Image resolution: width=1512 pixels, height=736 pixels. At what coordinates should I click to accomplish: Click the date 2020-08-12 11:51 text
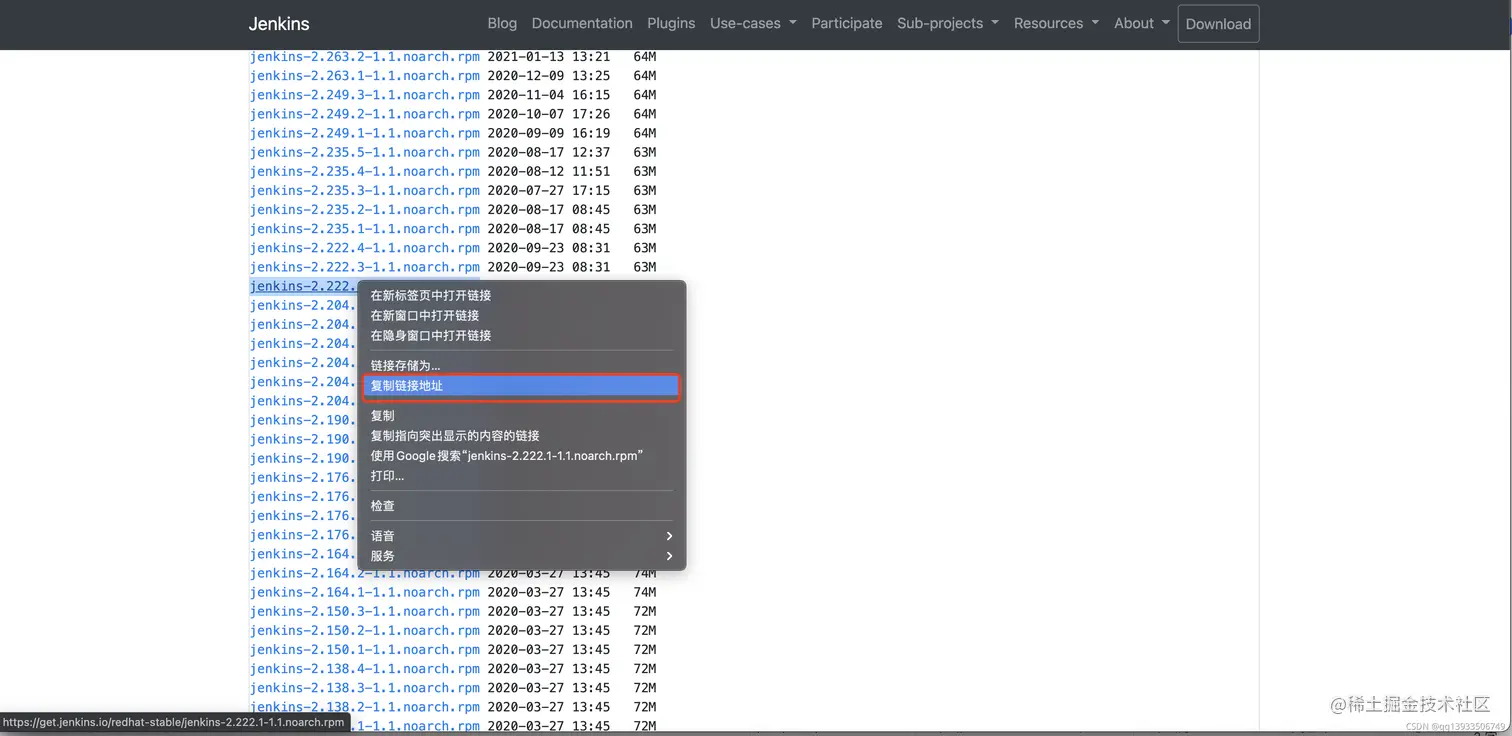(549, 171)
